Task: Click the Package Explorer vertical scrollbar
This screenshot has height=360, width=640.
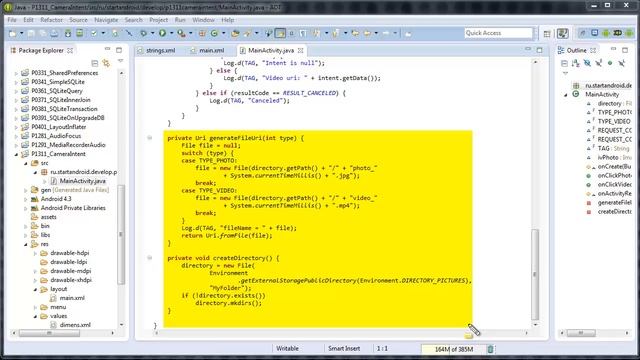Action: pyautogui.click(x=121, y=235)
